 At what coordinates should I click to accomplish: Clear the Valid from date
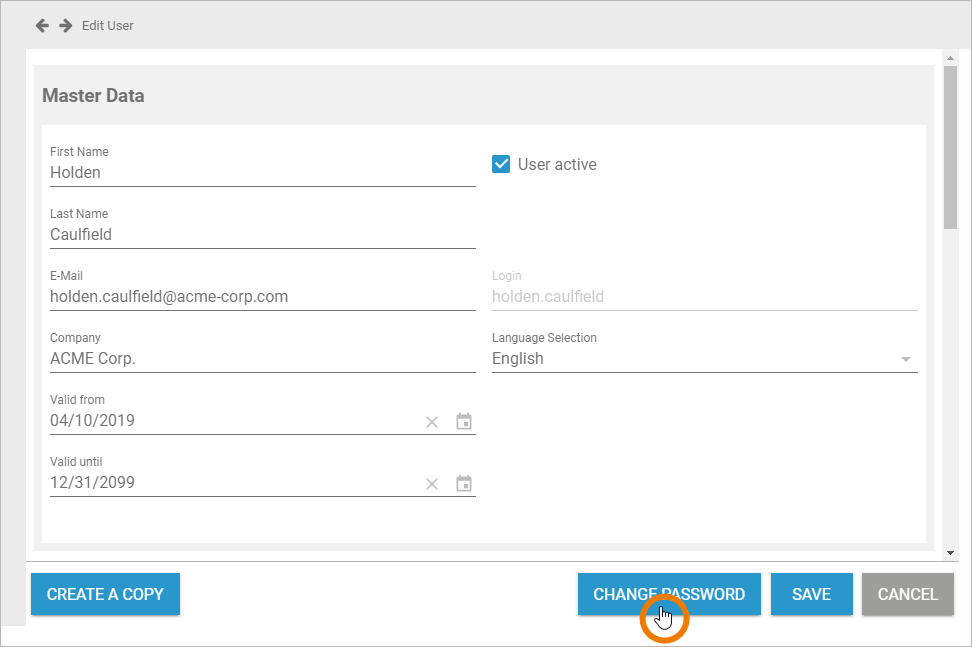(x=432, y=422)
